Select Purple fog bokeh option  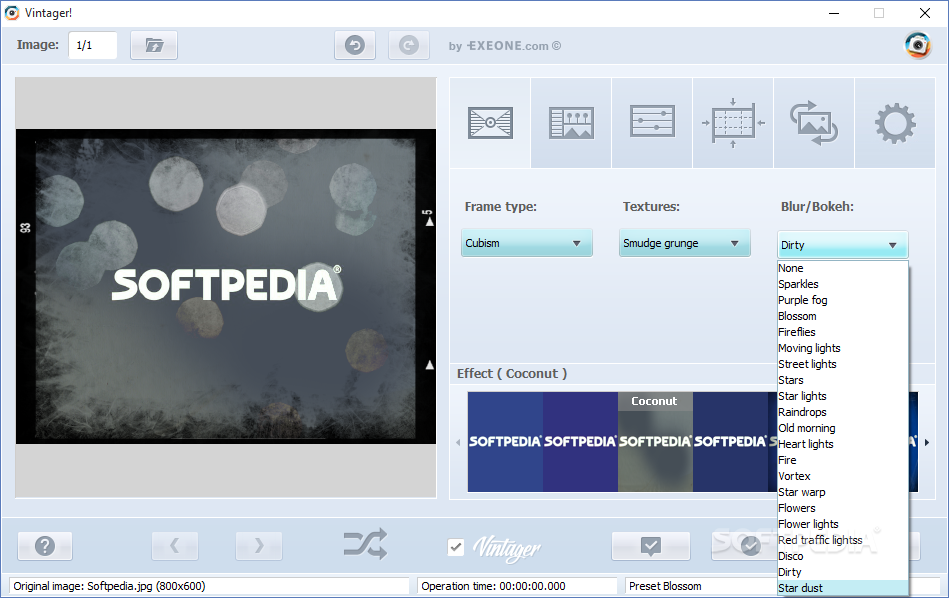point(842,300)
